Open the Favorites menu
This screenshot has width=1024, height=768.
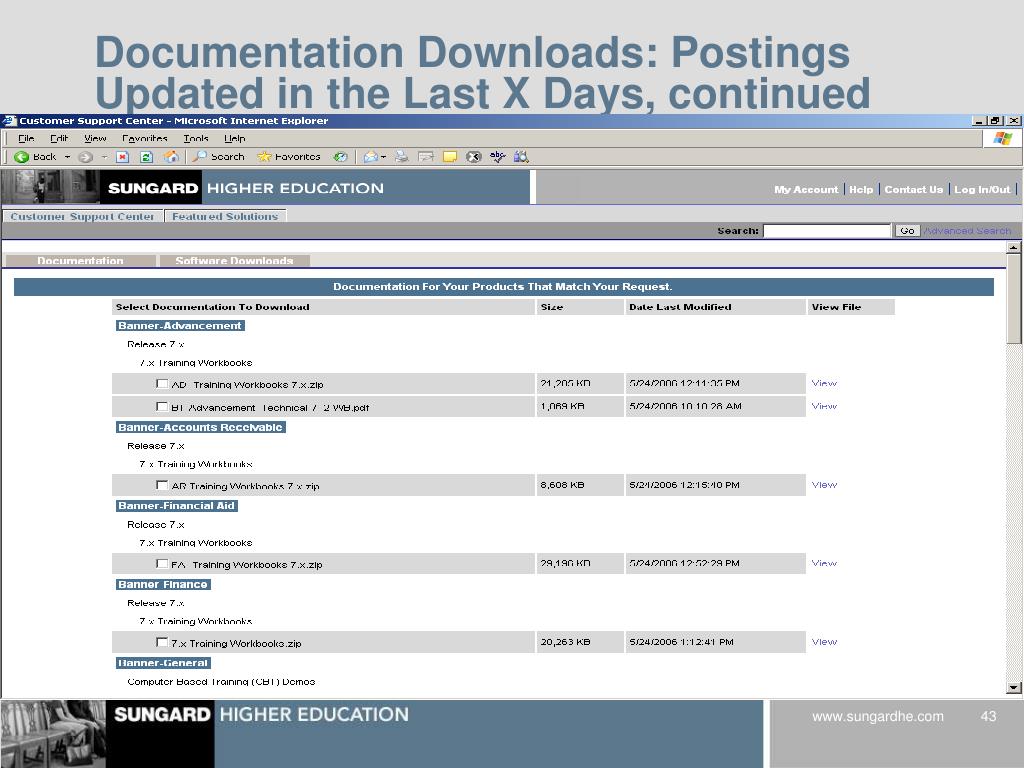[144, 138]
